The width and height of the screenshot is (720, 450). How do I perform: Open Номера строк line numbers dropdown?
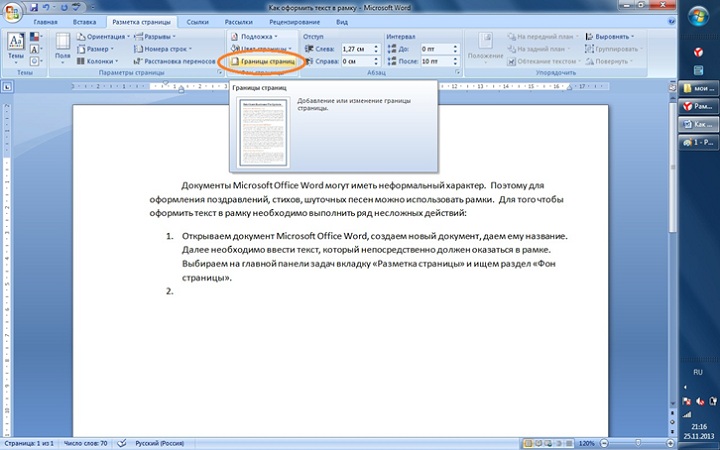(x=163, y=49)
